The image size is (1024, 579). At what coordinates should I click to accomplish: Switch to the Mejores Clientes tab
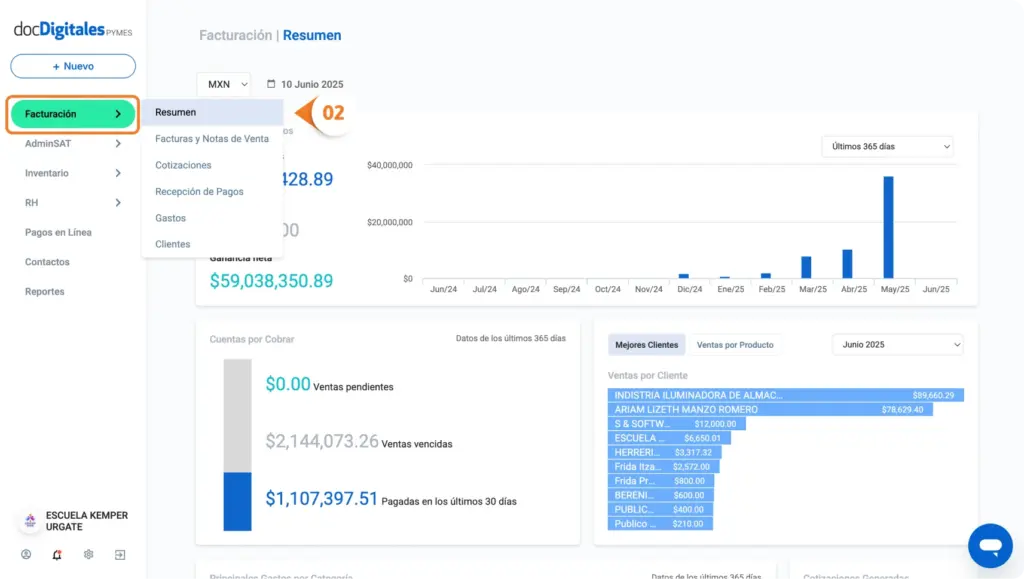pos(647,345)
